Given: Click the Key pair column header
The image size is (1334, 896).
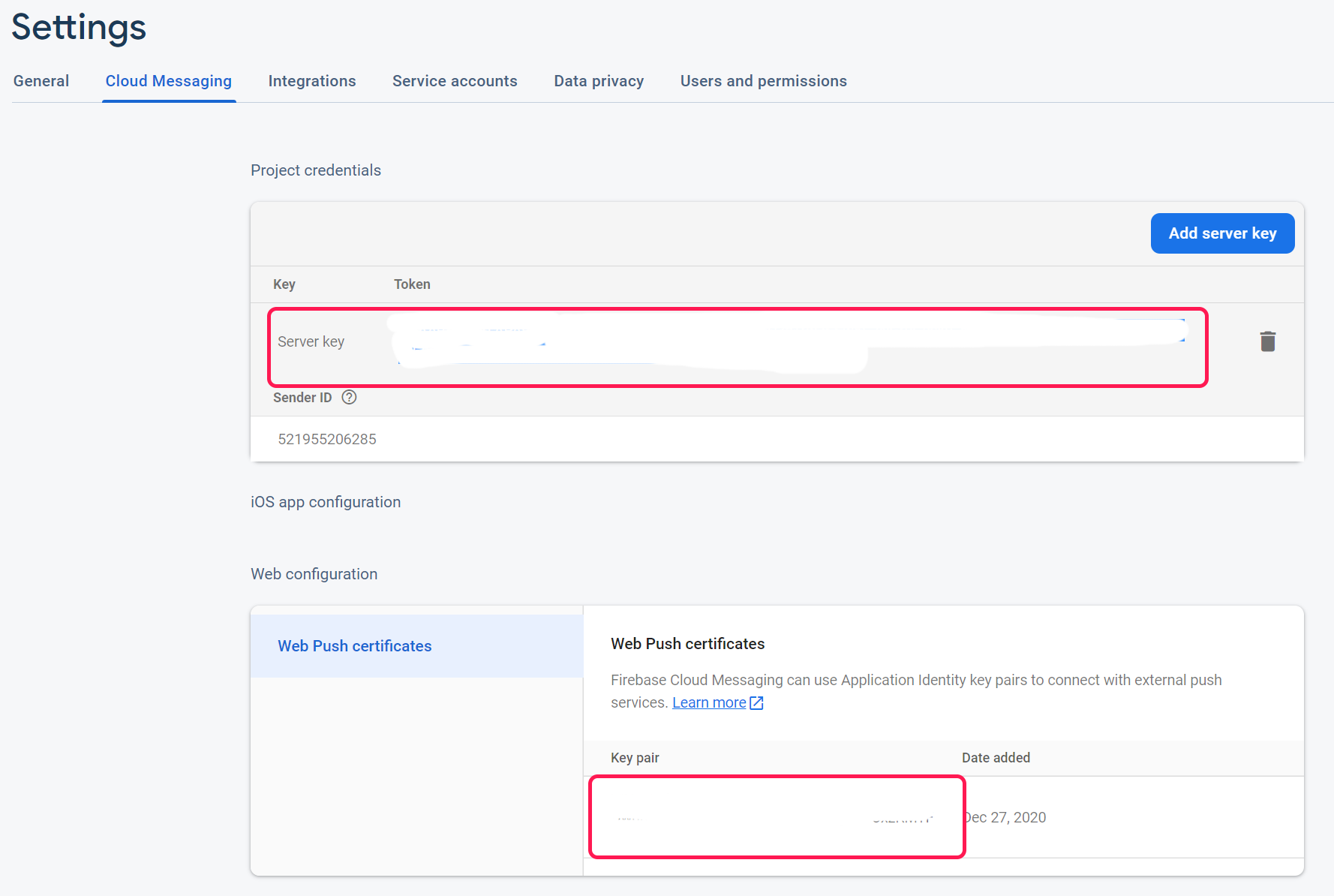Looking at the screenshot, I should pos(635,758).
